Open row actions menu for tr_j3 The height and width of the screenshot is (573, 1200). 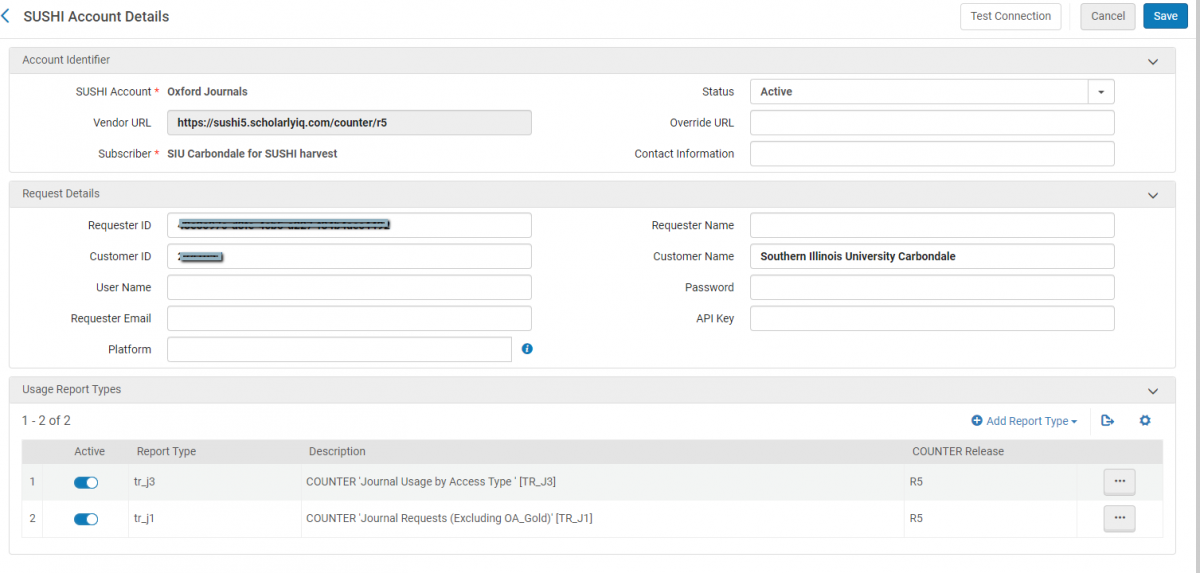(x=1119, y=482)
